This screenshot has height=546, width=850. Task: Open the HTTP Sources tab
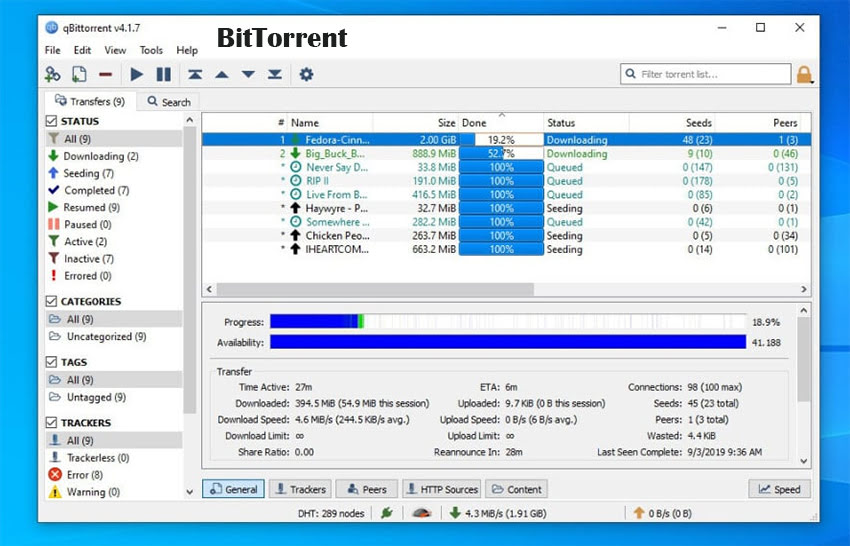pos(441,489)
